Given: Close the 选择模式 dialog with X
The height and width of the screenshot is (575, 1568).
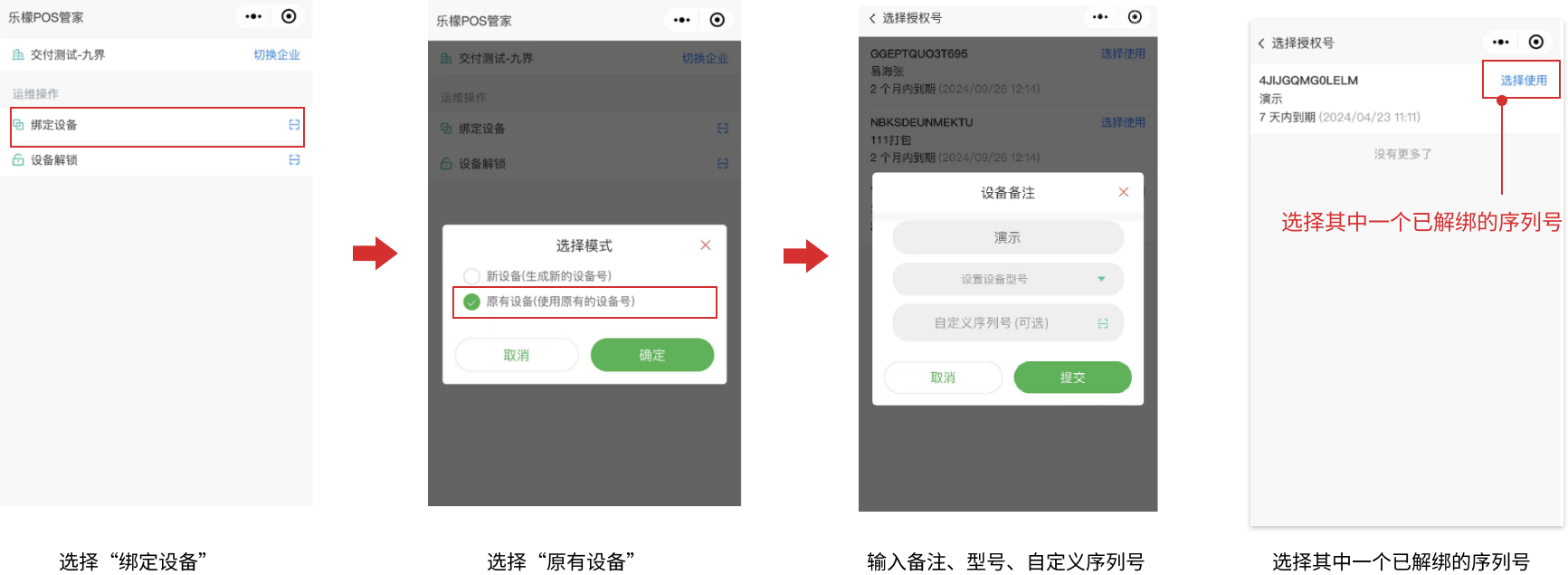Looking at the screenshot, I should (x=706, y=245).
